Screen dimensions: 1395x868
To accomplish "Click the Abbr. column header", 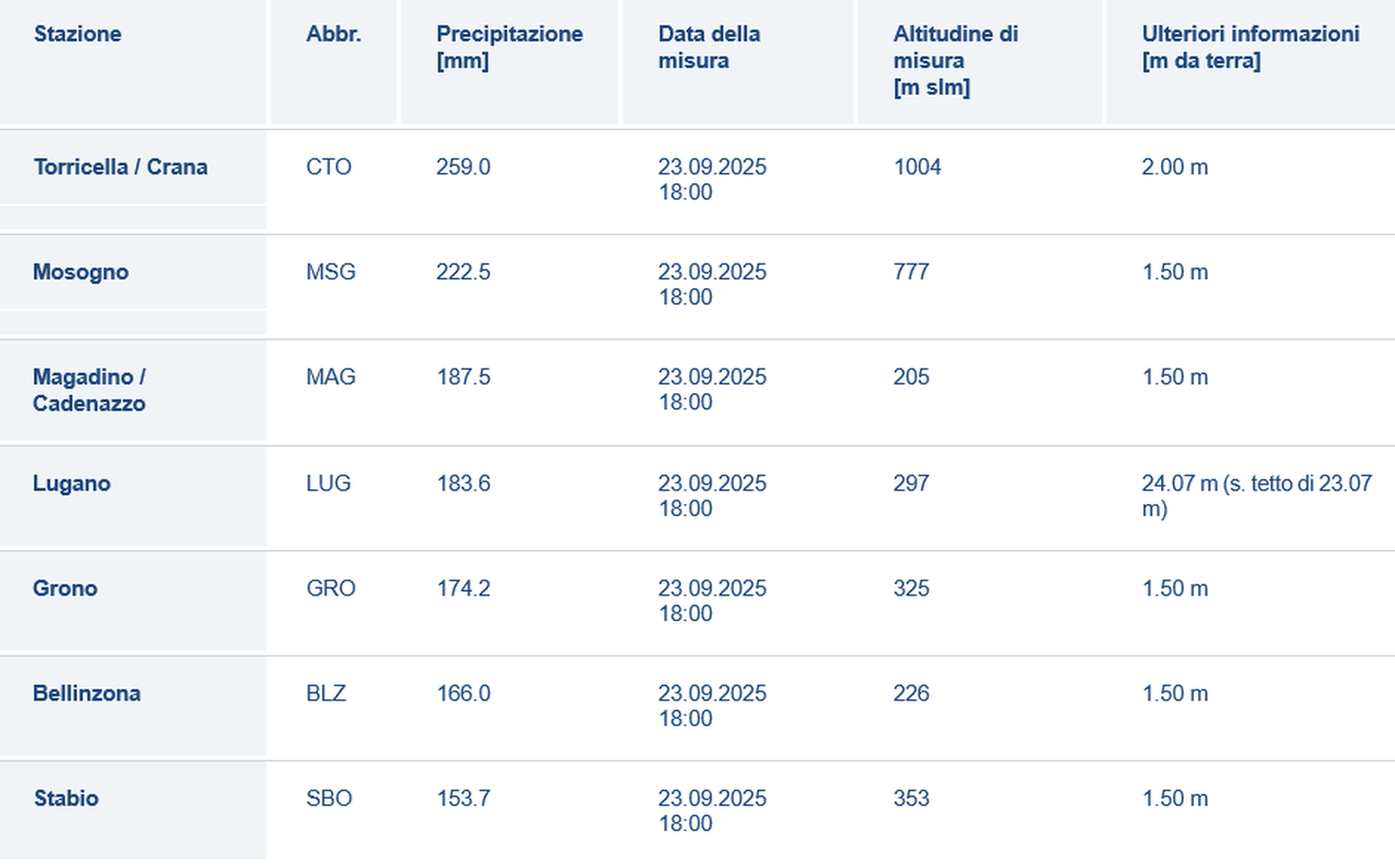I will (334, 34).
